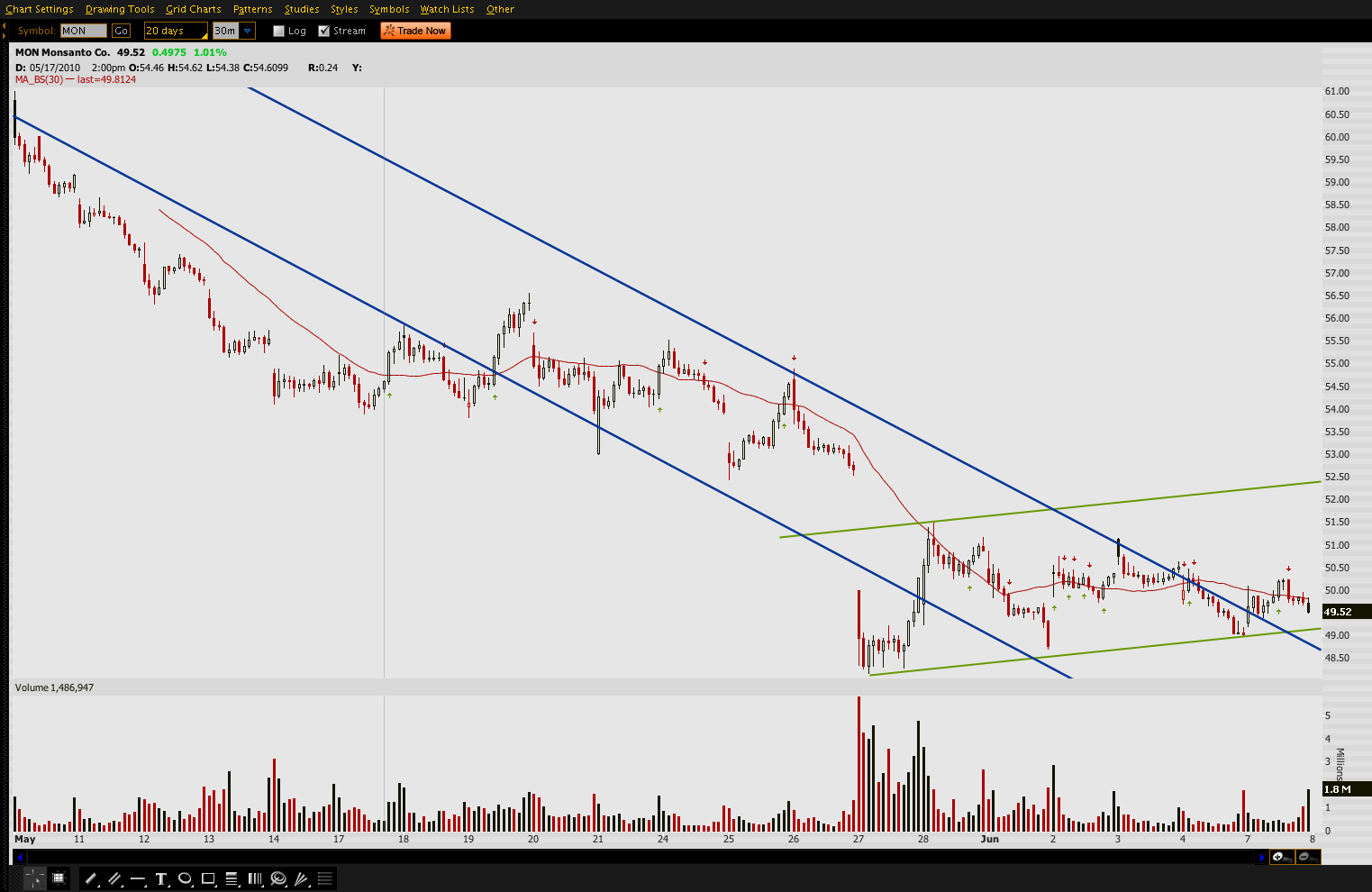Screen dimensions: 1372x892
Task: Uncheck the Stream checkbox
Action: click(324, 32)
